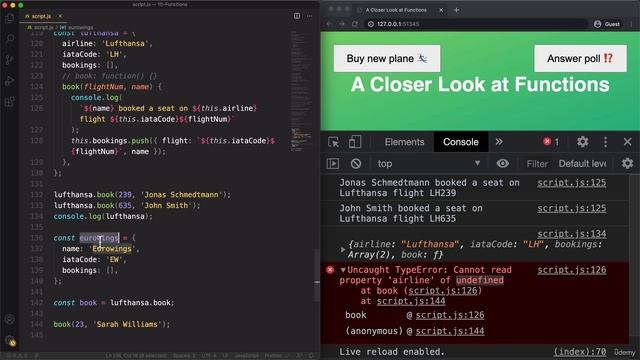Open the Explorer icon in VS Code sidebar

pyautogui.click(x=9, y=18)
